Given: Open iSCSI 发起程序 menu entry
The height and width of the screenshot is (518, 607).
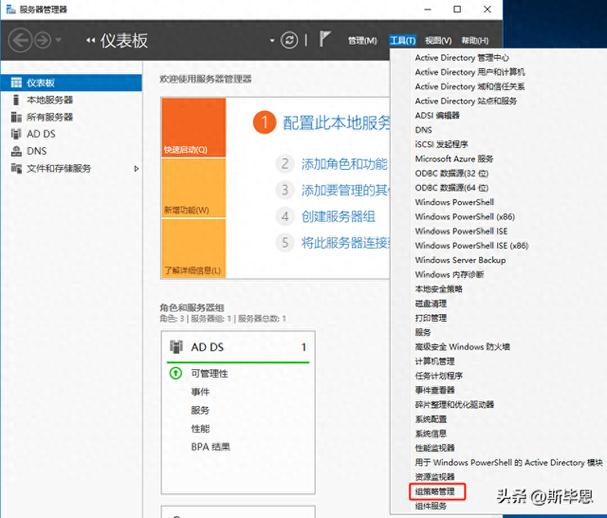Looking at the screenshot, I should coord(441,144).
